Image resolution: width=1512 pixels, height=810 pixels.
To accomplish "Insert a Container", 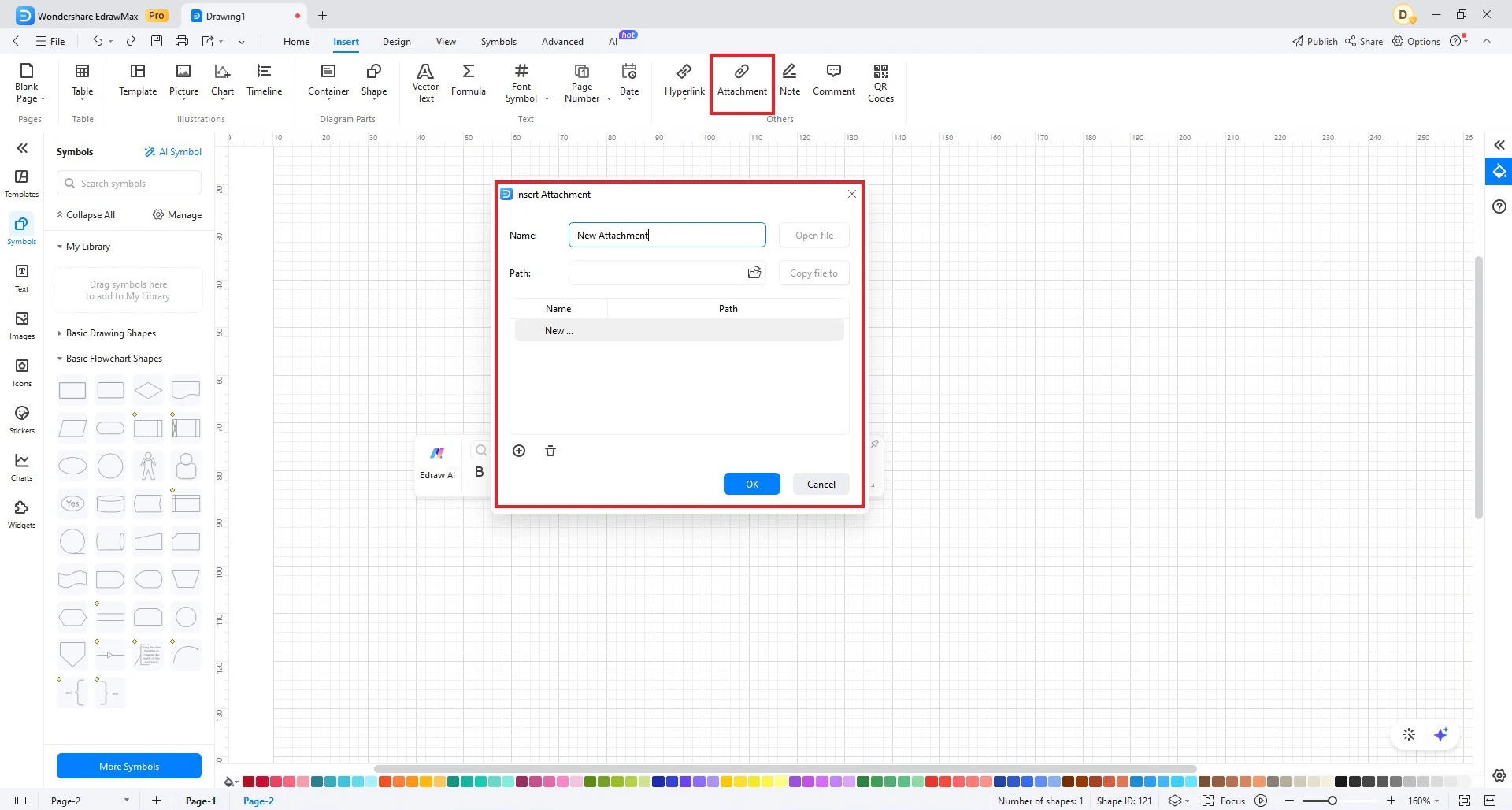I will pos(328,80).
